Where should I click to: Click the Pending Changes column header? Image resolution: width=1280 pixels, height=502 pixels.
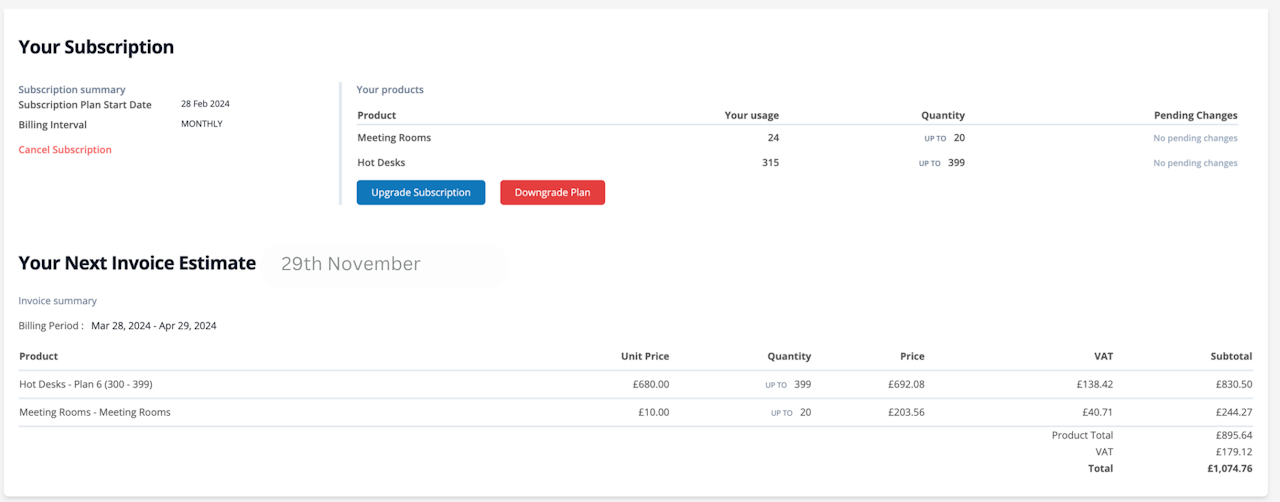(1195, 116)
